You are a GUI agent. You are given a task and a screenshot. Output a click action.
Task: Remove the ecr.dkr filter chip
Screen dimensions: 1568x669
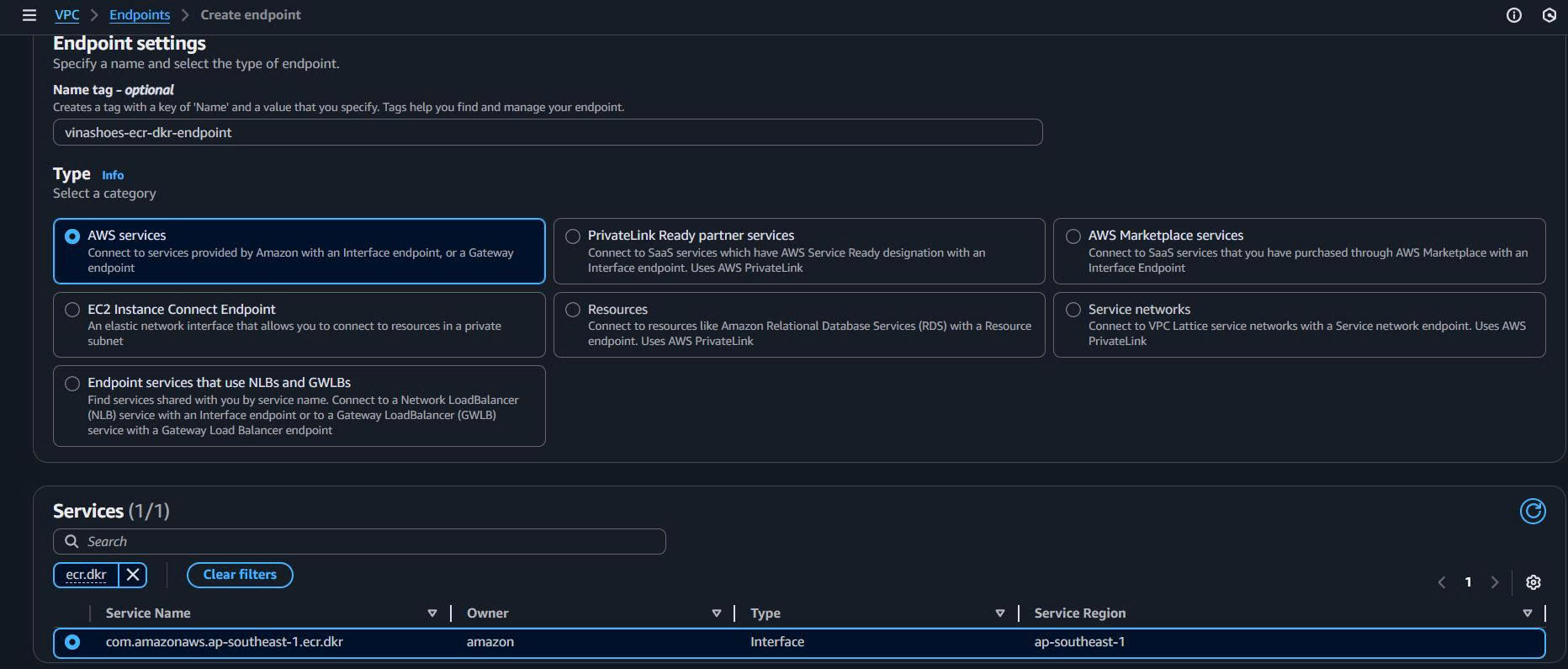click(x=133, y=575)
